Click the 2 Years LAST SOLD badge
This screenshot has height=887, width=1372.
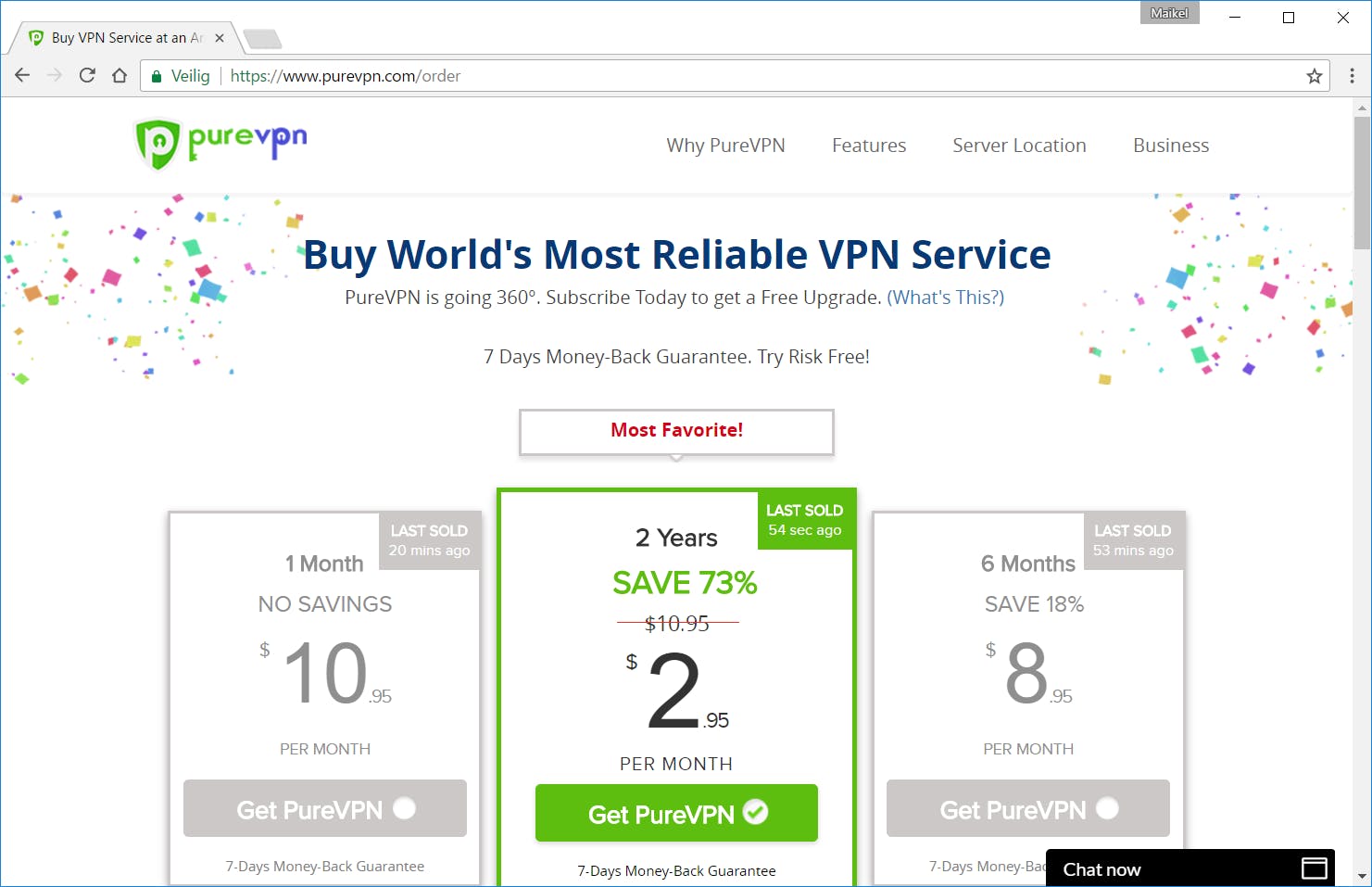(x=805, y=520)
